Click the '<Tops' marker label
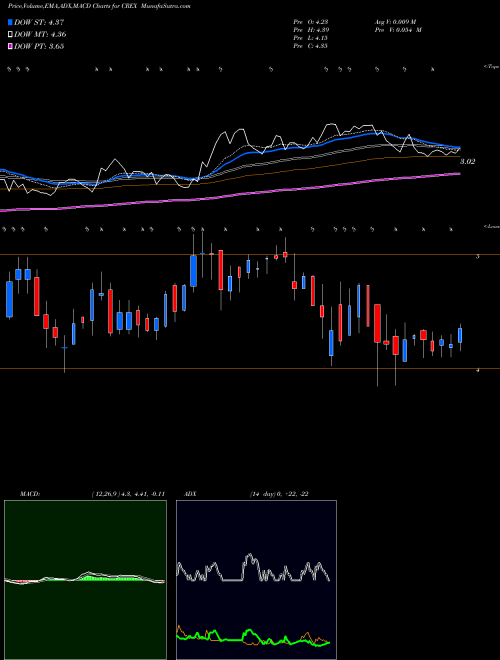 (491, 67)
